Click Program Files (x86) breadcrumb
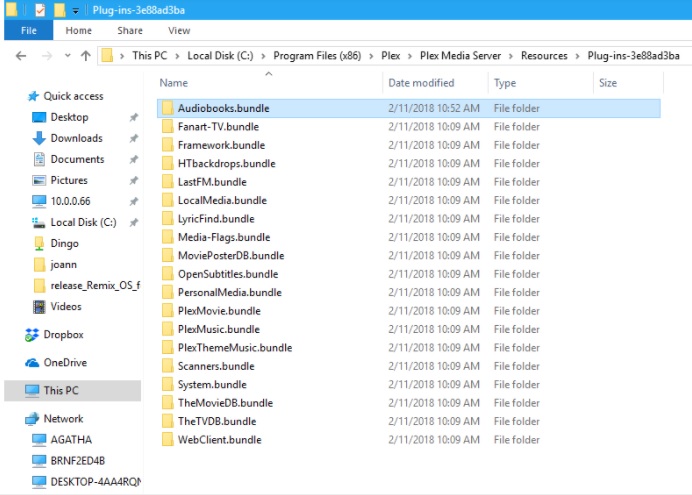The width and height of the screenshot is (692, 495). click(x=317, y=56)
